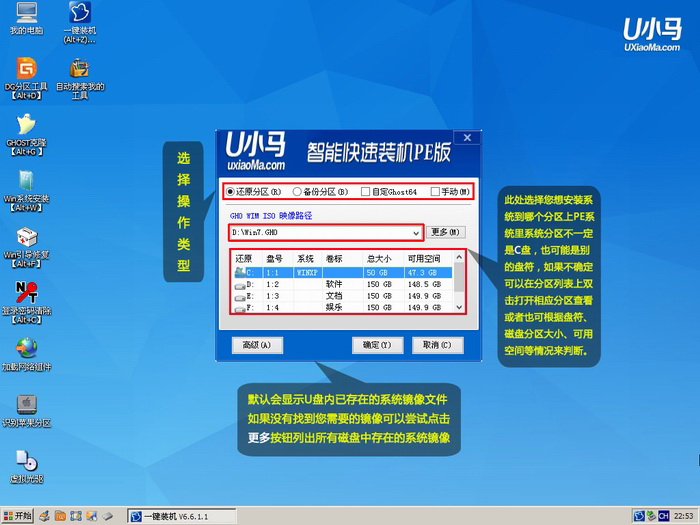Click the 系统 column header

coord(308,259)
